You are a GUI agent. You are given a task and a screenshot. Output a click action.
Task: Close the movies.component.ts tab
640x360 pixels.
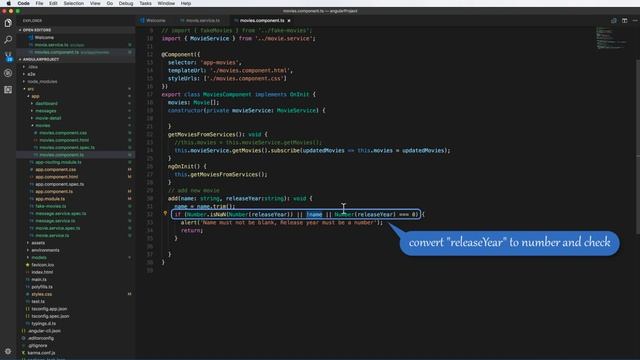[x=289, y=20]
